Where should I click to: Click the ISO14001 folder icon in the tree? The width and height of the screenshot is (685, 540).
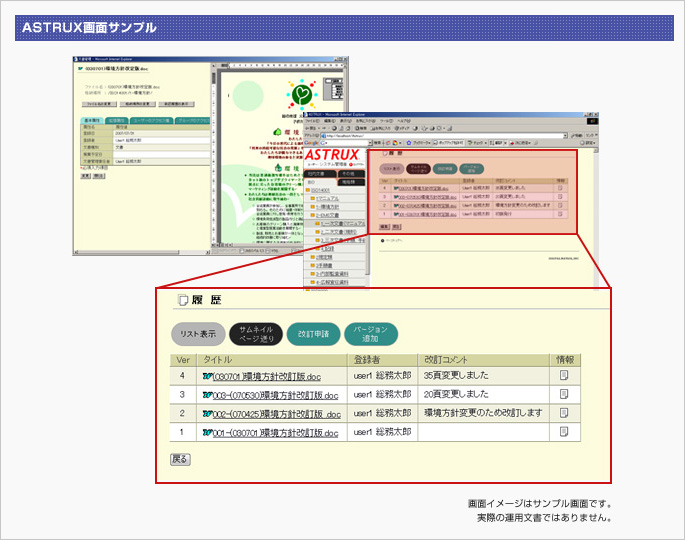[308, 190]
